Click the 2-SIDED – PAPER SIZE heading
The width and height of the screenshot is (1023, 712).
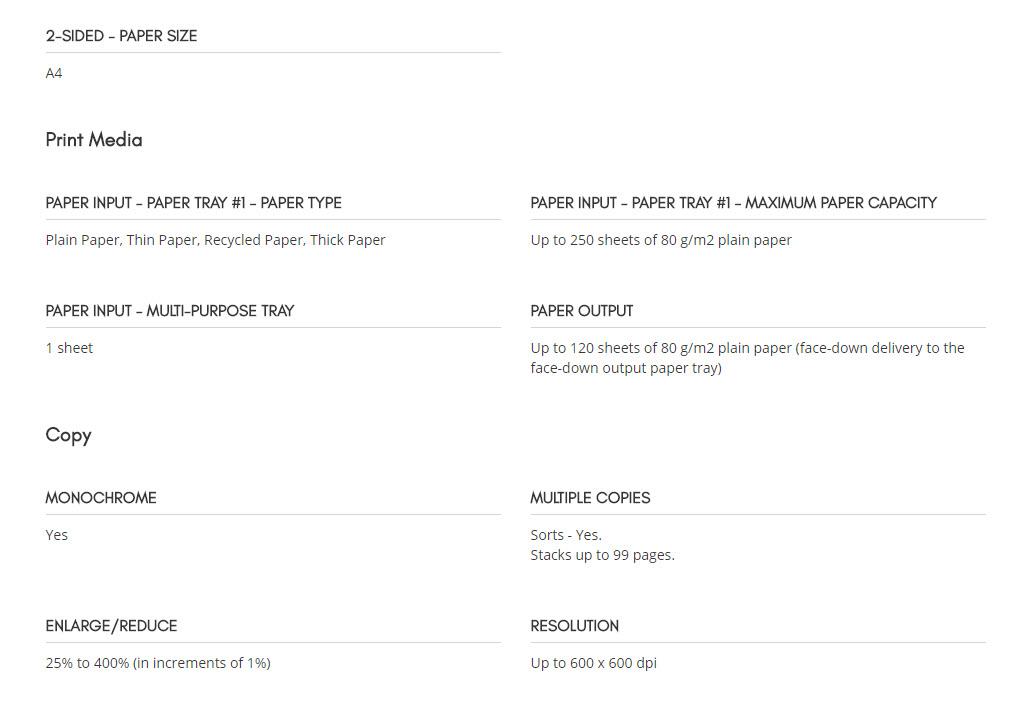(x=121, y=36)
